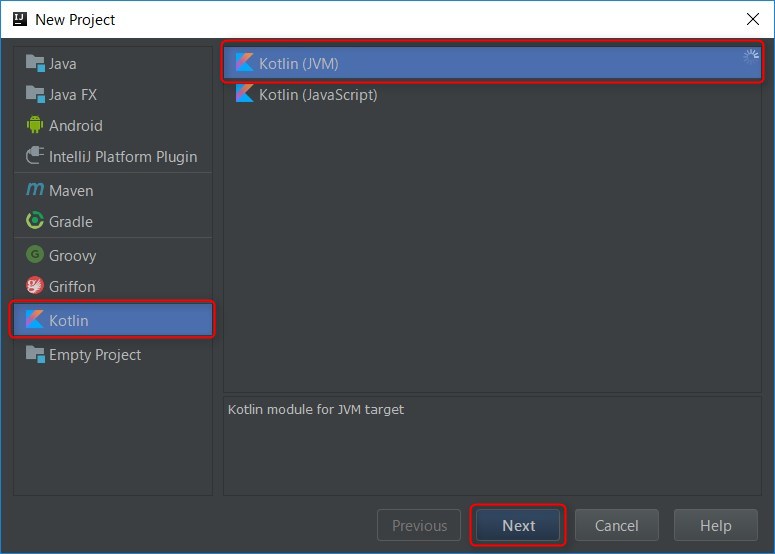Image resolution: width=775 pixels, height=554 pixels.
Task: Select the Griffon label in the list
Action: point(72,287)
